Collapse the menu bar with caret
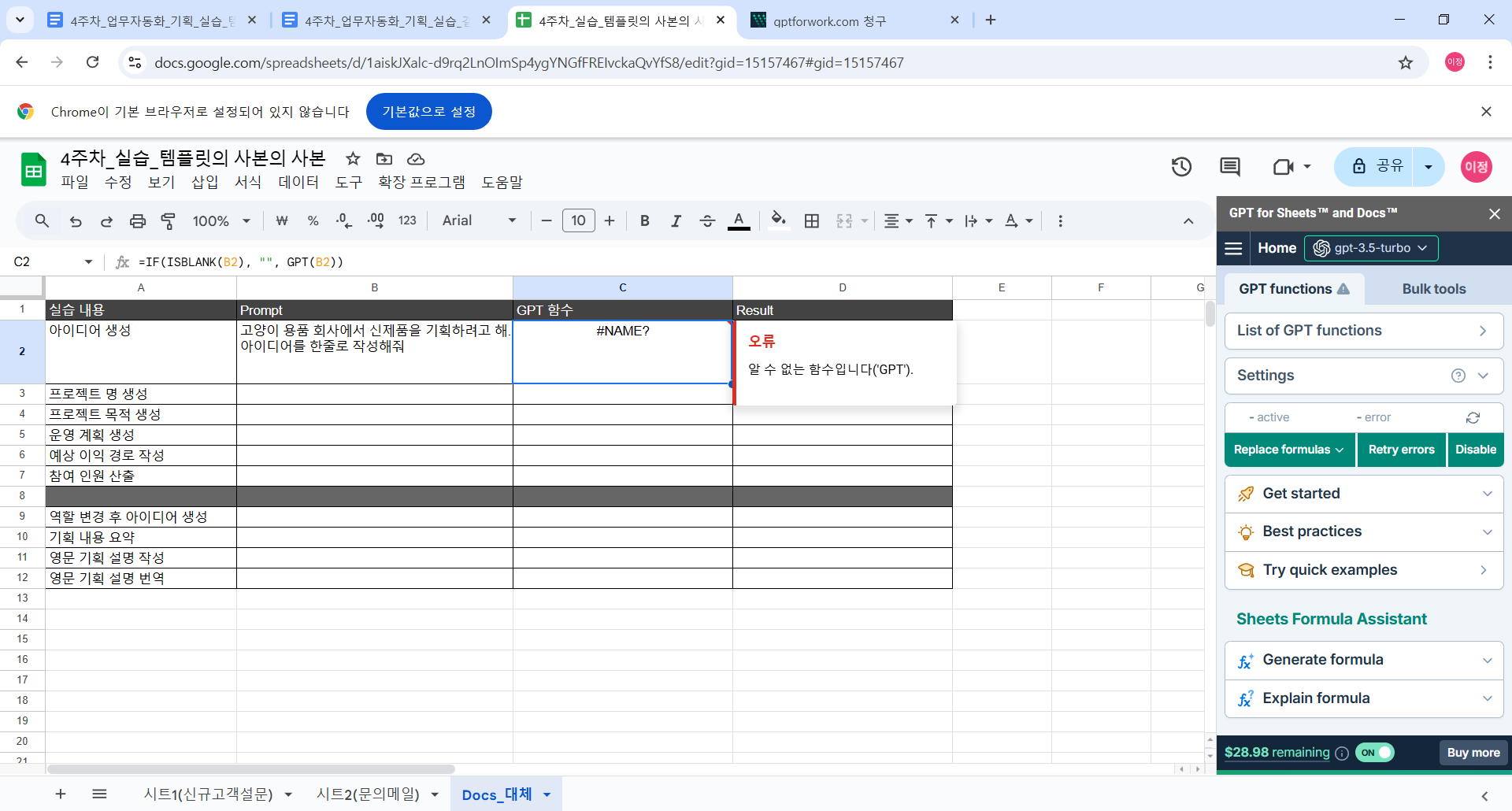 pyautogui.click(x=1188, y=221)
